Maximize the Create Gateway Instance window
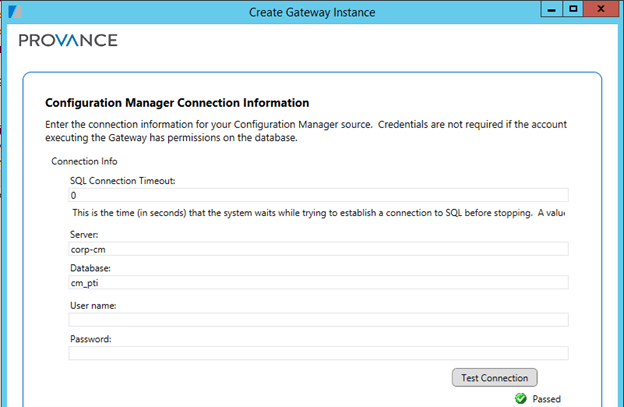Viewport: 624px width, 407px height. tap(573, 9)
